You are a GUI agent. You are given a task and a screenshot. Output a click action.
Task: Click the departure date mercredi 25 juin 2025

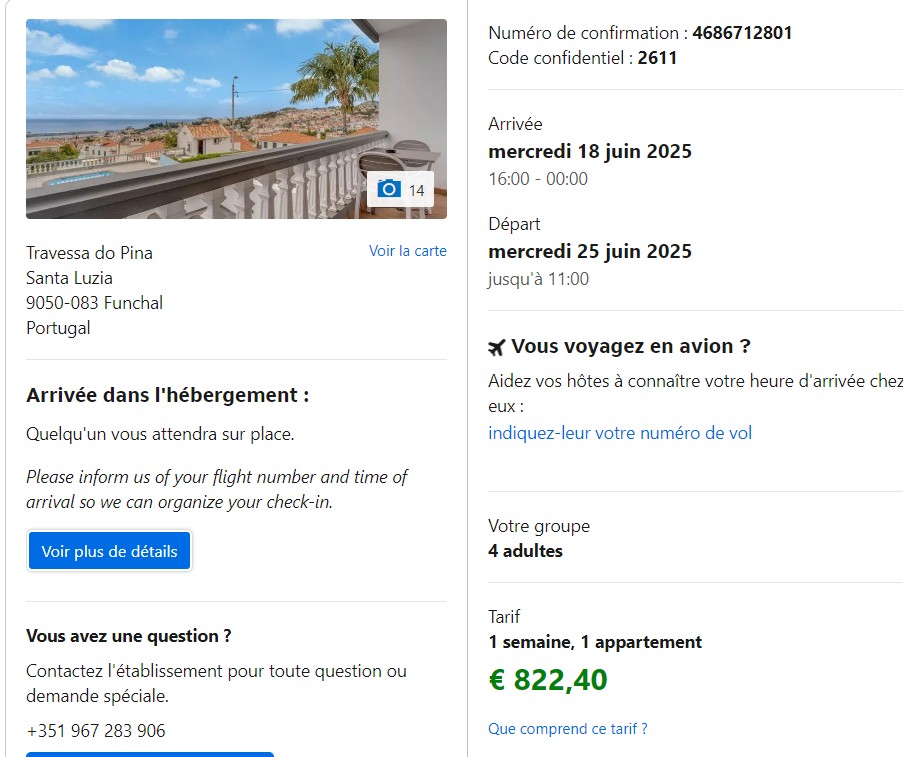590,252
